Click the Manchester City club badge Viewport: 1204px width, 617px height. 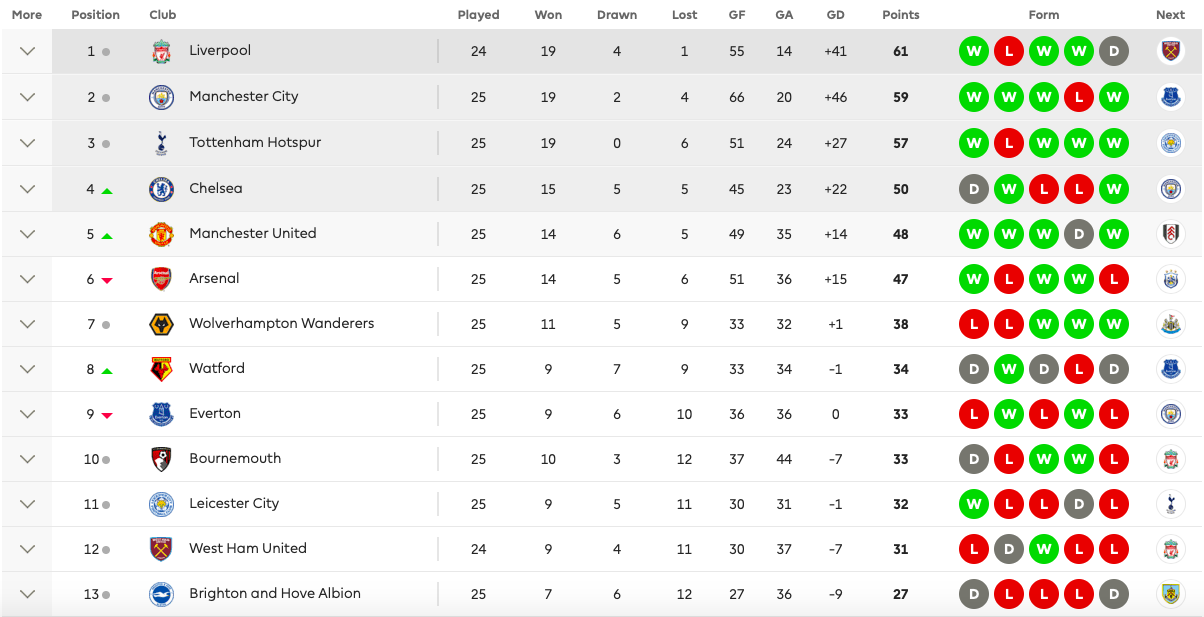(161, 97)
